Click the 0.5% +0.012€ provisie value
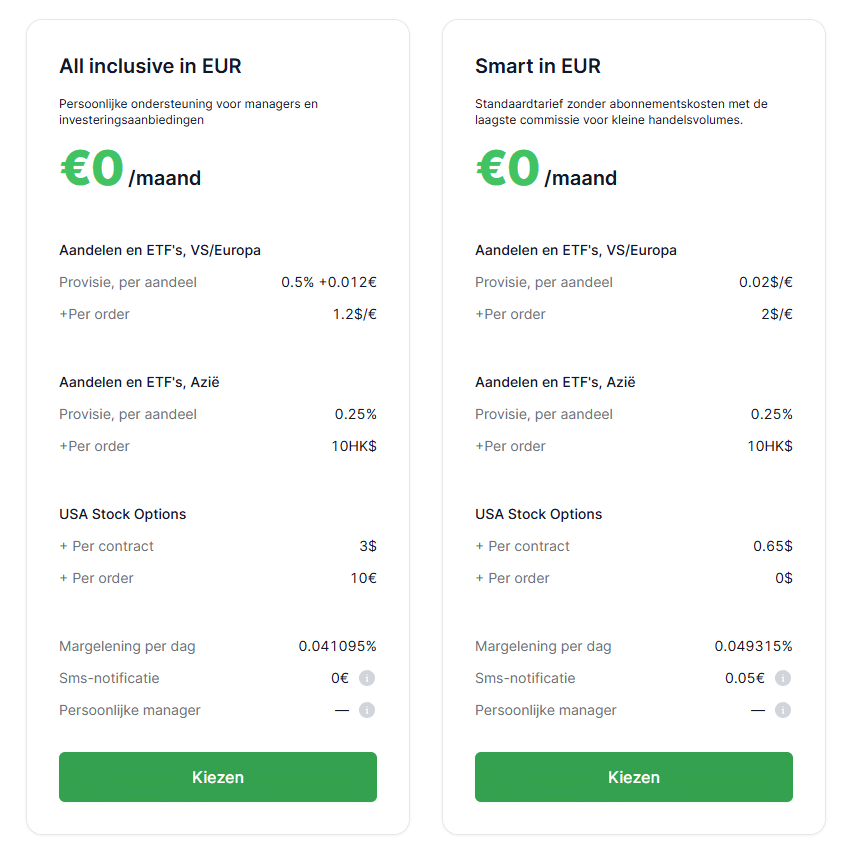The image size is (848, 858). click(329, 282)
